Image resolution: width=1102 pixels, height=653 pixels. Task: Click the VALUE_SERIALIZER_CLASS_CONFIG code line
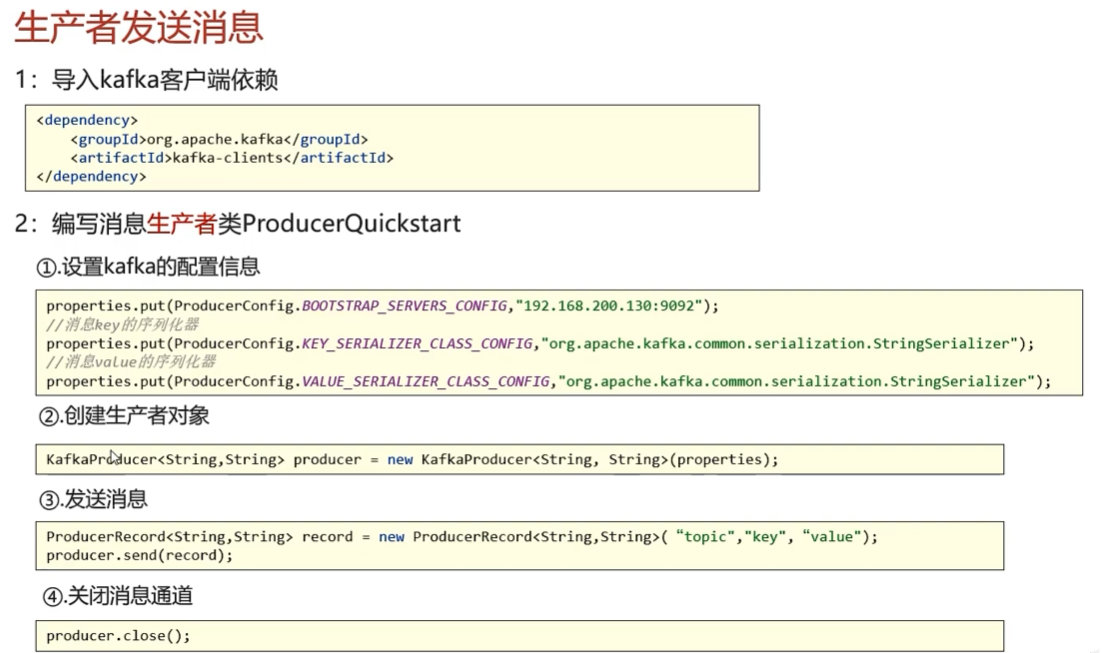(x=548, y=382)
